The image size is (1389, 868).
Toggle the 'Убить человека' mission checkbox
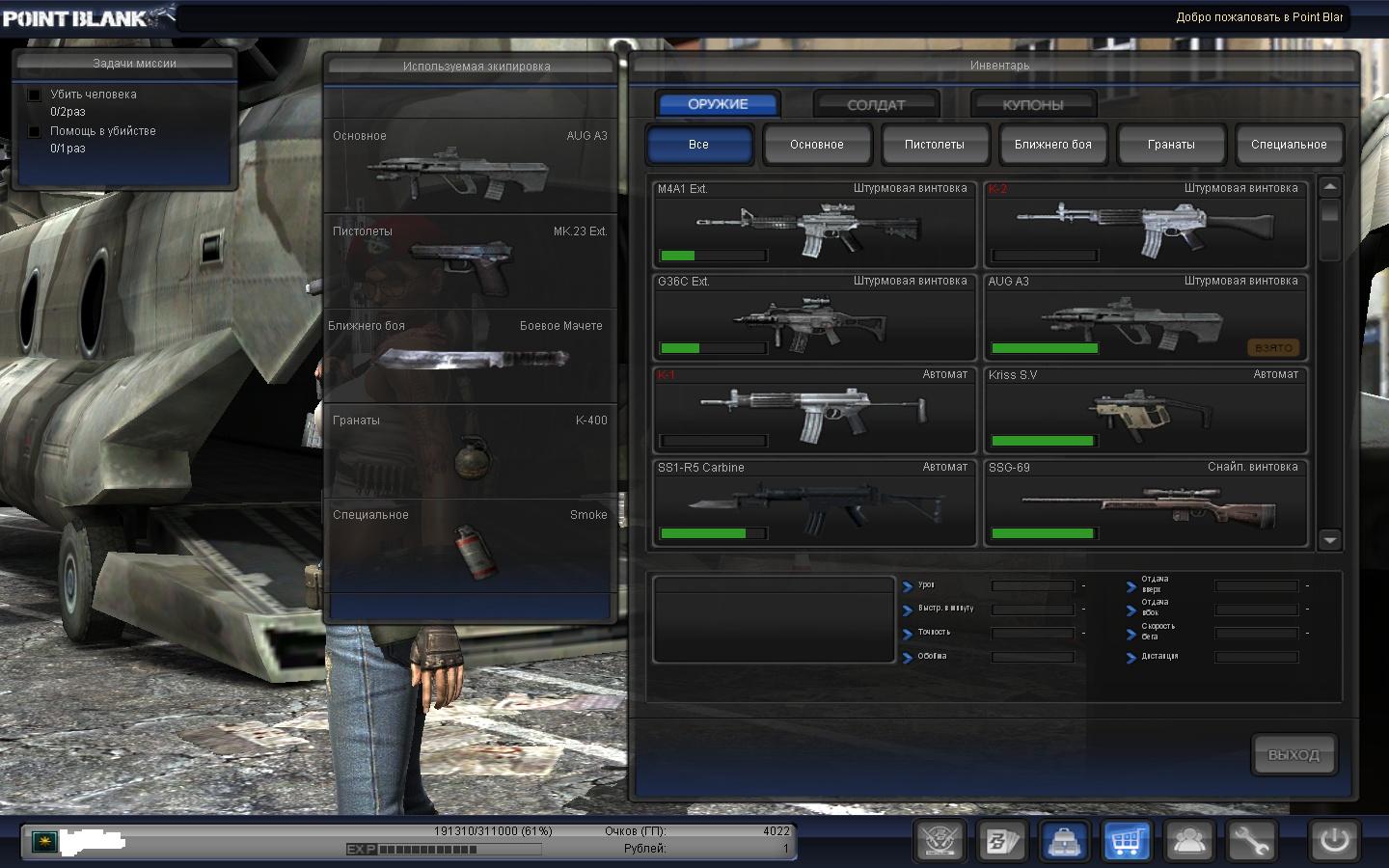point(35,95)
